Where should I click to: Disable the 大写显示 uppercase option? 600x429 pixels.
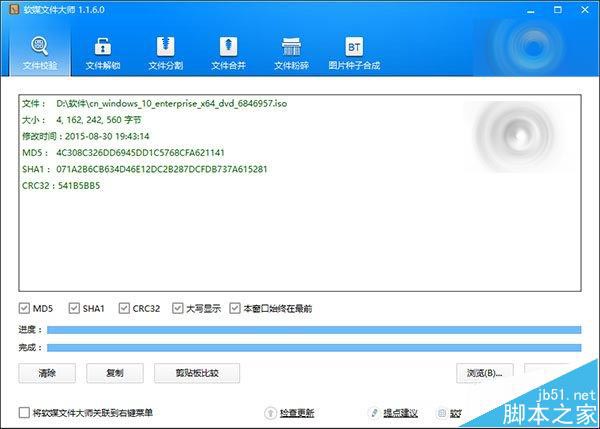pos(178,308)
